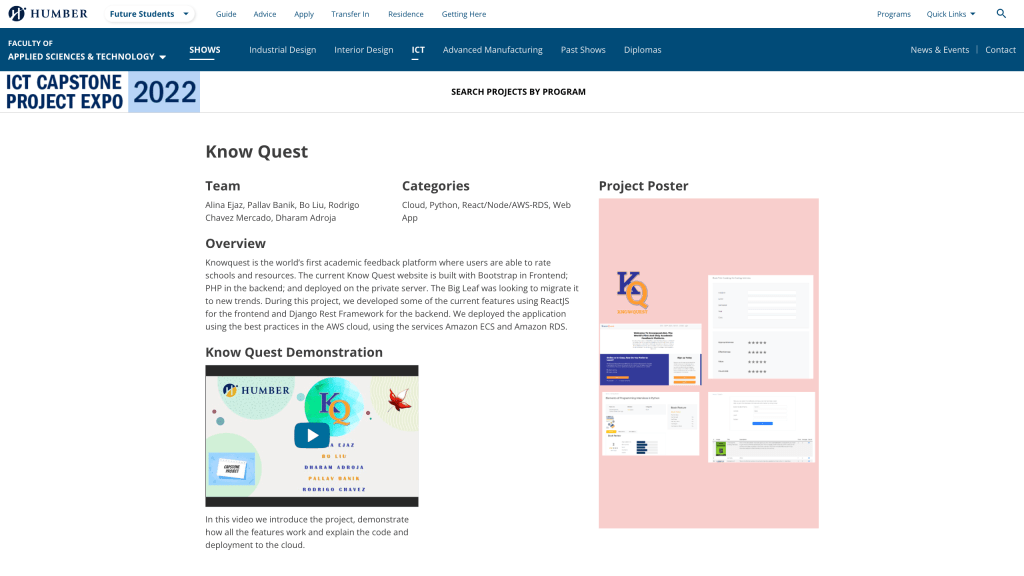Open the Programs link

tap(893, 14)
